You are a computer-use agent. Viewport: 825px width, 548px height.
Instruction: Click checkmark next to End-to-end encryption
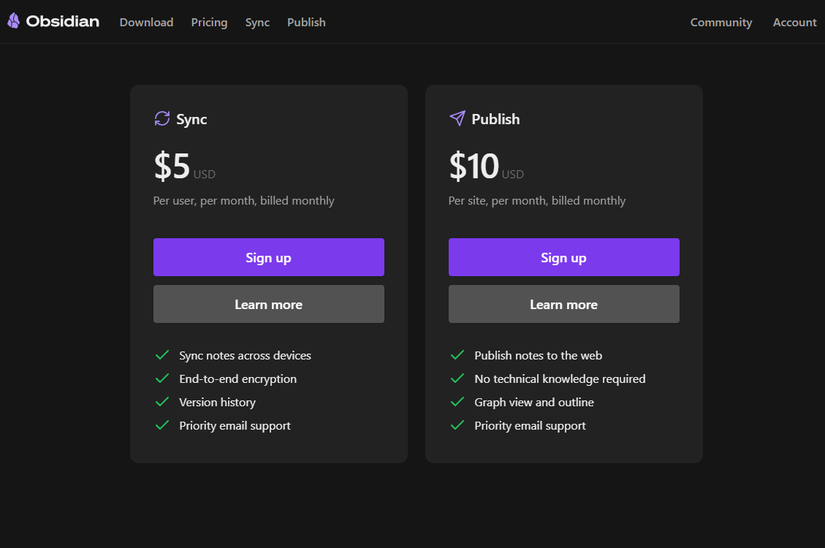click(x=161, y=379)
